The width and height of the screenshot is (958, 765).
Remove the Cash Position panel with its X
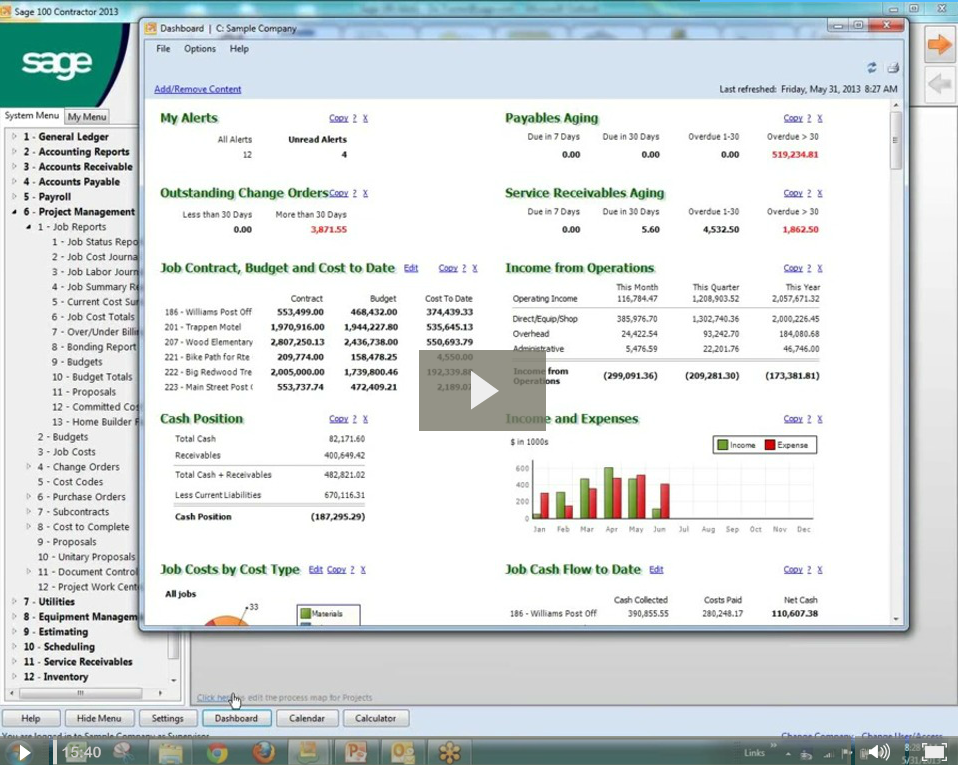pyautogui.click(x=365, y=419)
